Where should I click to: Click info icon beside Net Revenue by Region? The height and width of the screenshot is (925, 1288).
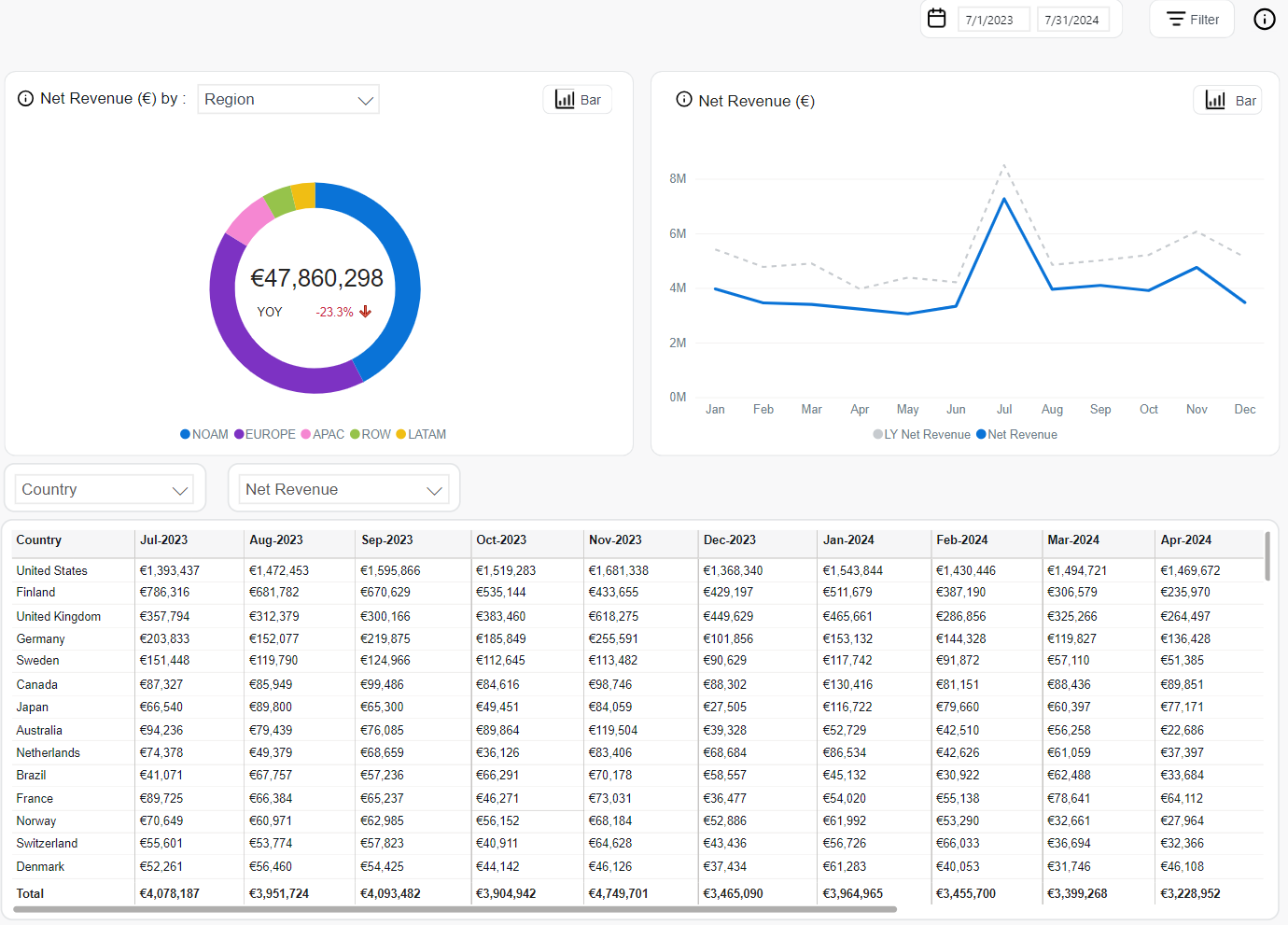(26, 98)
